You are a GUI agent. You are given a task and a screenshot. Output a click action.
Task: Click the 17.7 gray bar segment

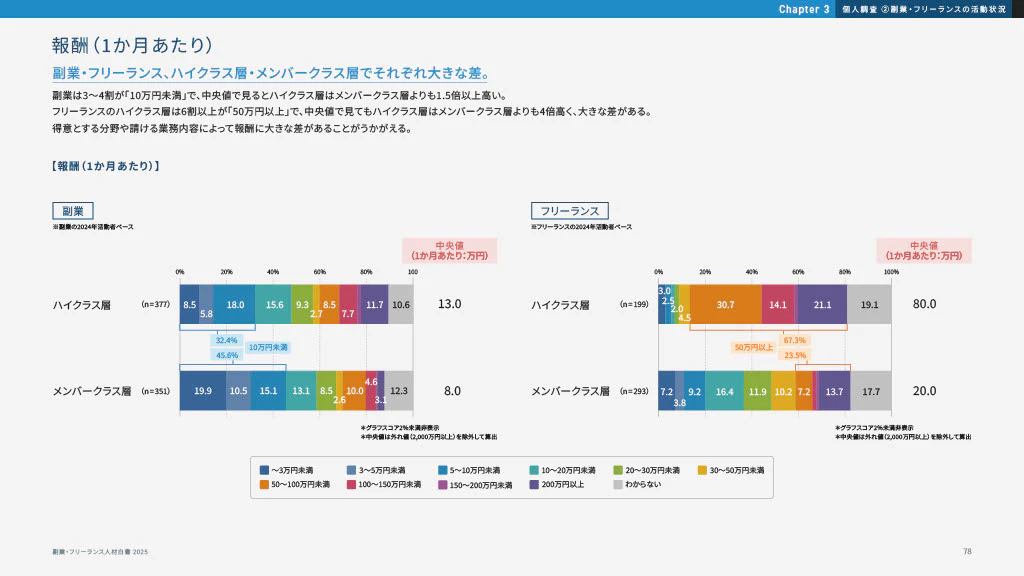coord(871,391)
